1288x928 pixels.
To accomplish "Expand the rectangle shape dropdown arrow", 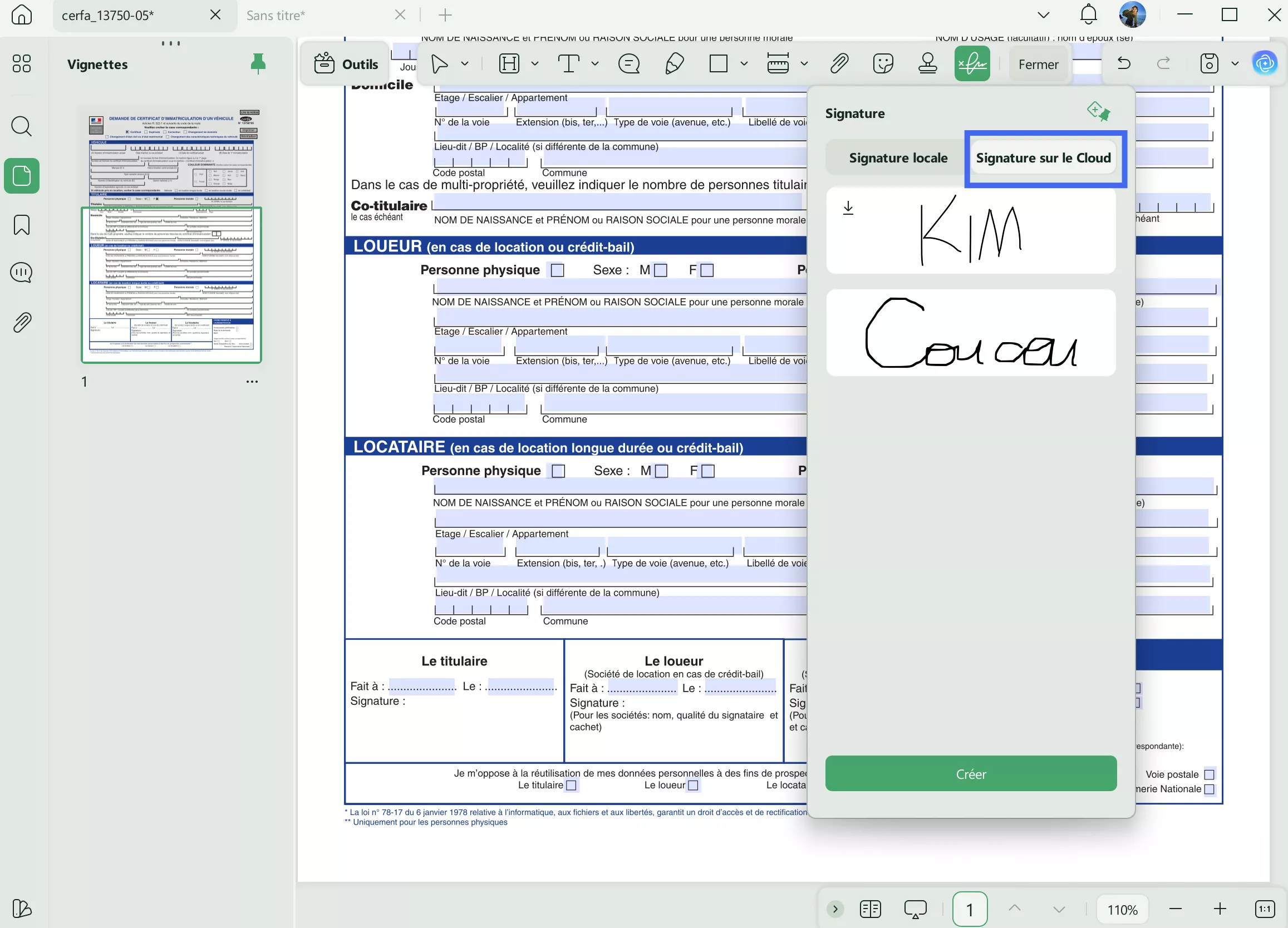I will tap(744, 63).
